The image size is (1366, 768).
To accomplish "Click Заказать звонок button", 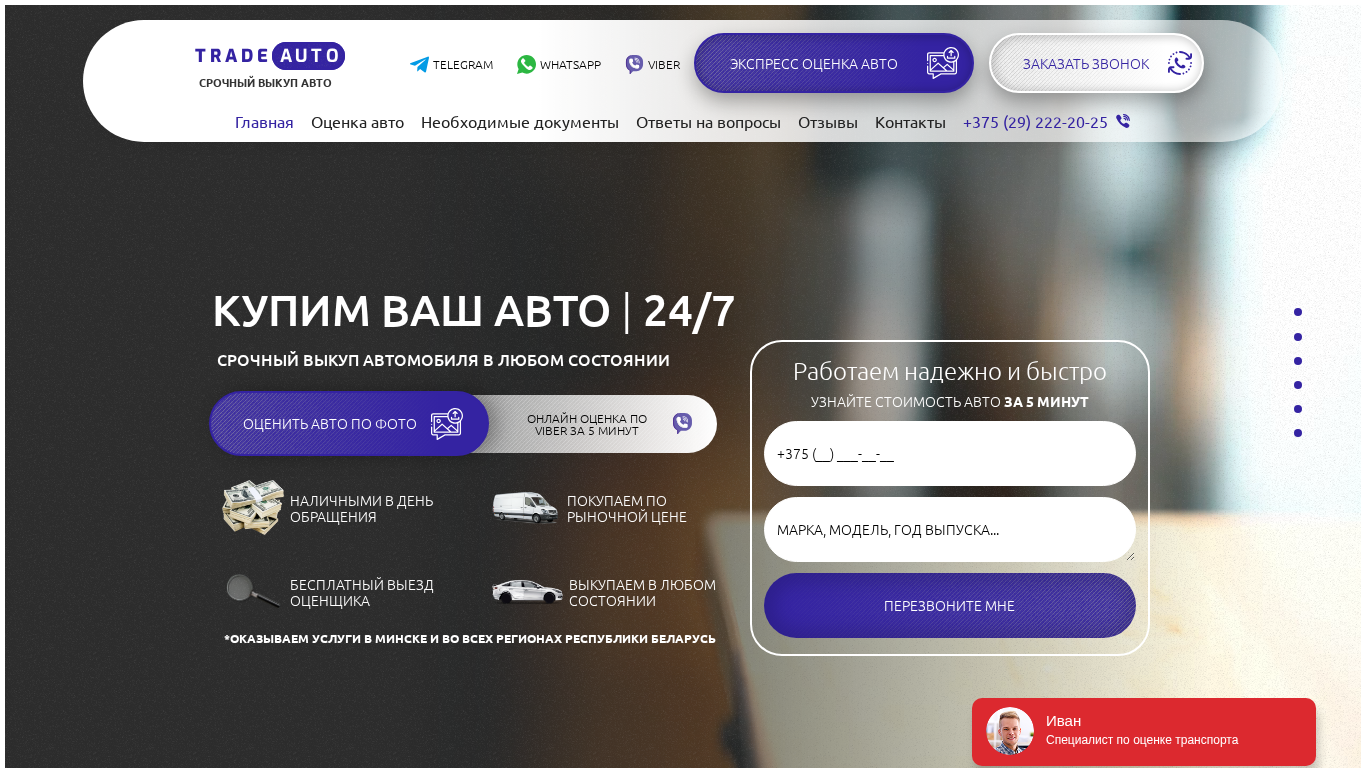I will coord(1096,63).
